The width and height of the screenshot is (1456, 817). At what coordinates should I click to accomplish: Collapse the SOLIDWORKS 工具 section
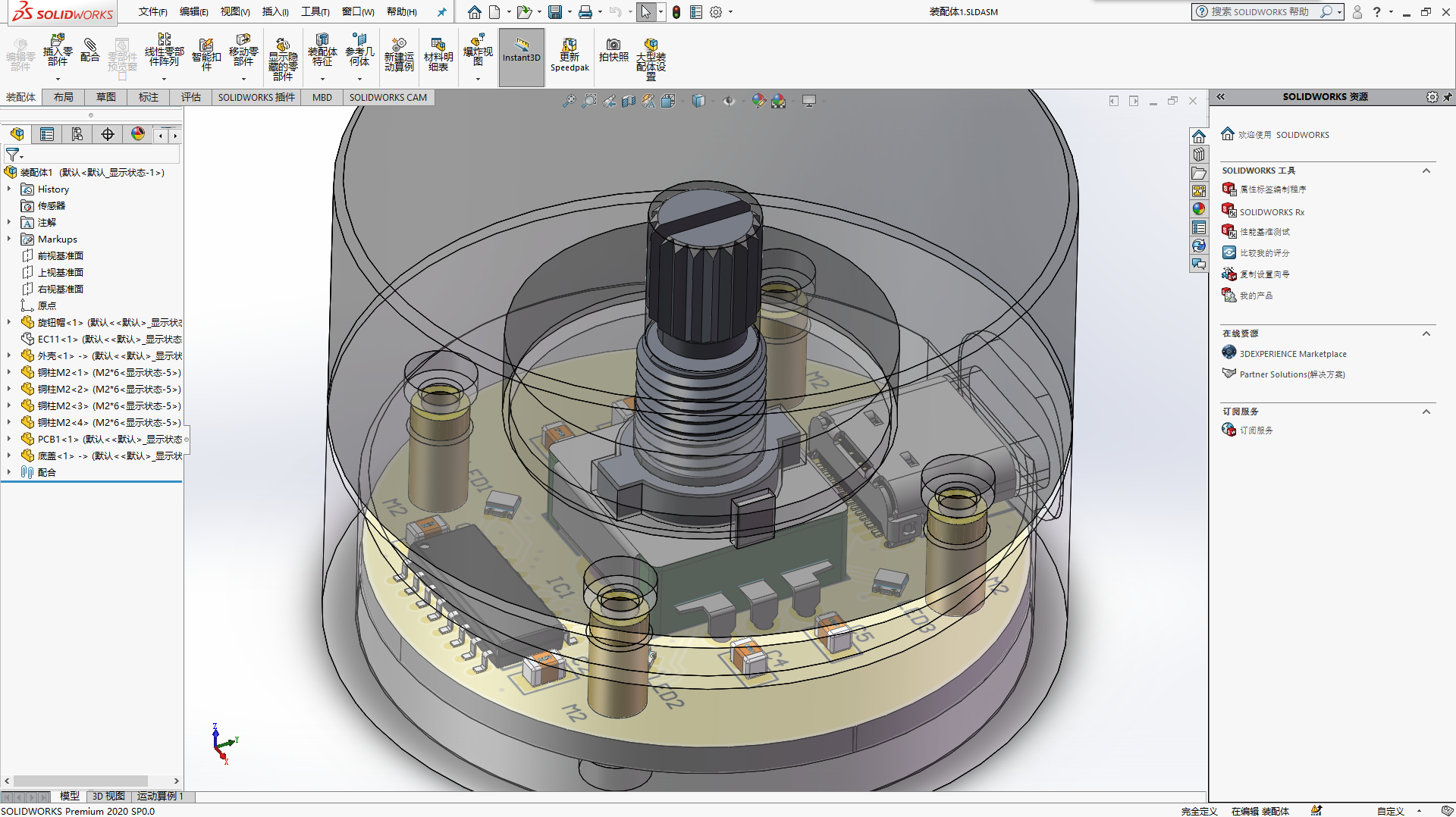point(1426,171)
